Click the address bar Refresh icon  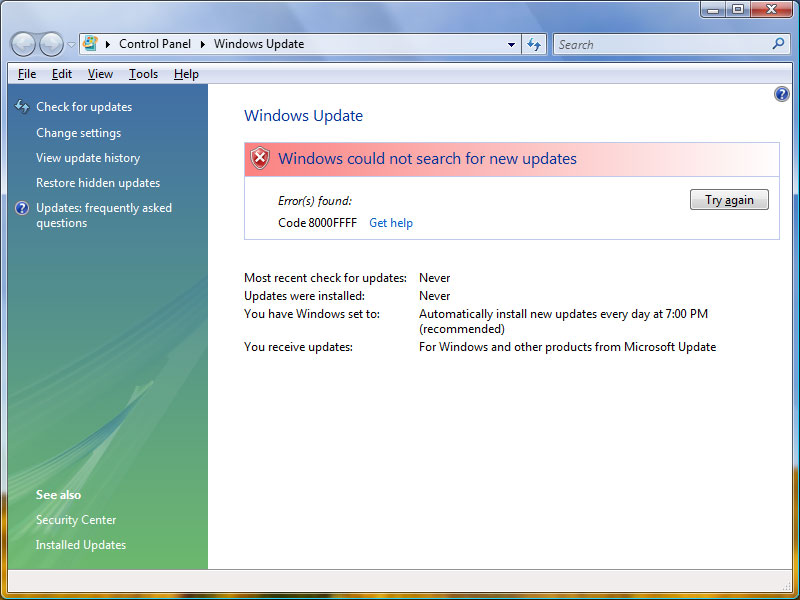tap(534, 45)
